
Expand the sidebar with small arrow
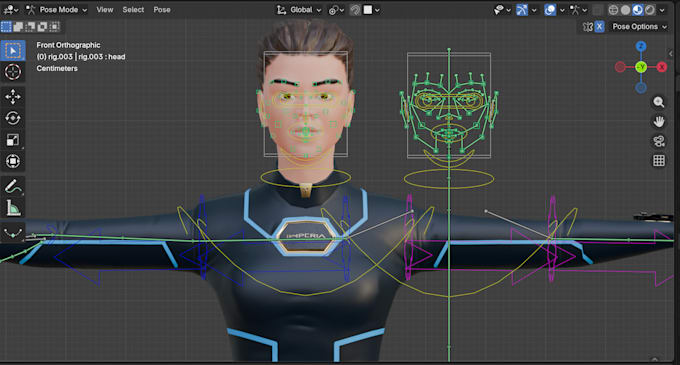pyautogui.click(x=671, y=54)
